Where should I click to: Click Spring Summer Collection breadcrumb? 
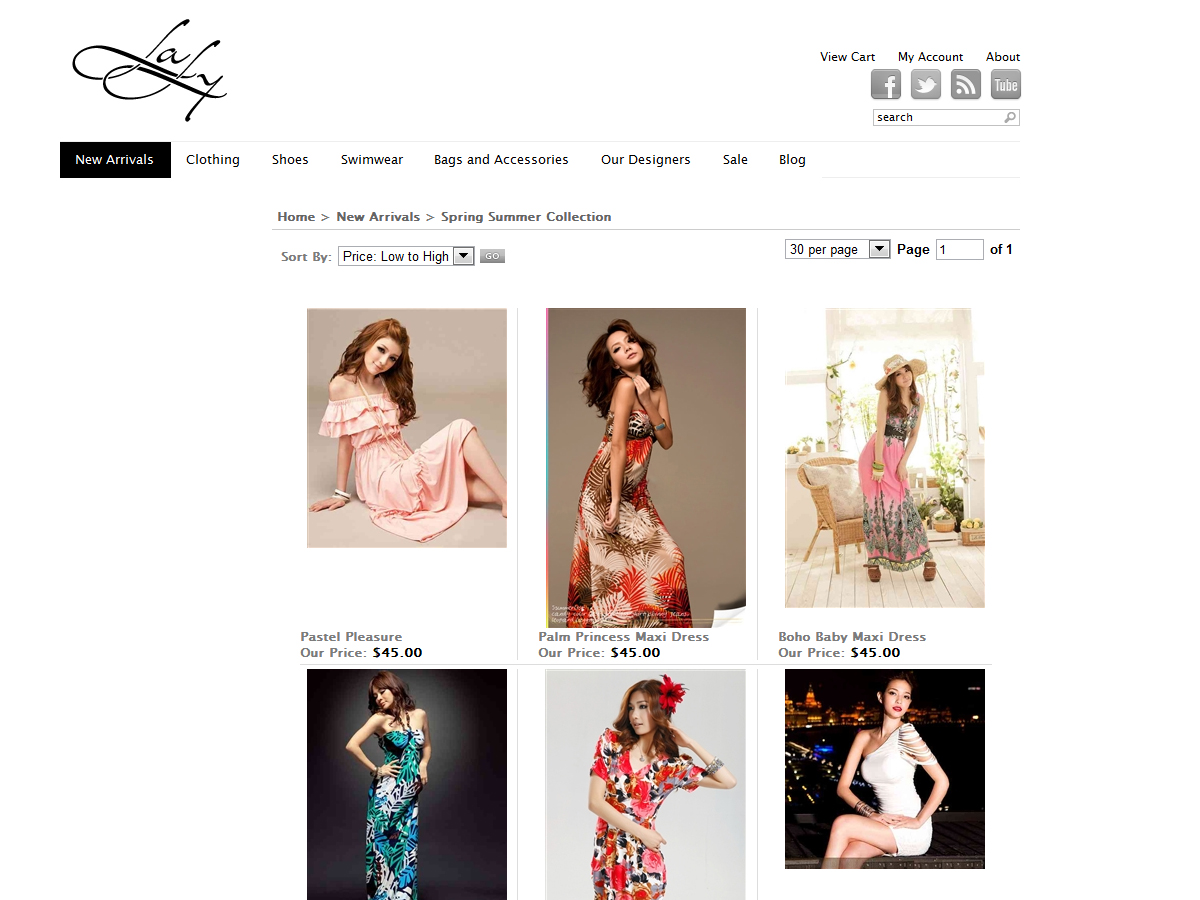click(526, 217)
